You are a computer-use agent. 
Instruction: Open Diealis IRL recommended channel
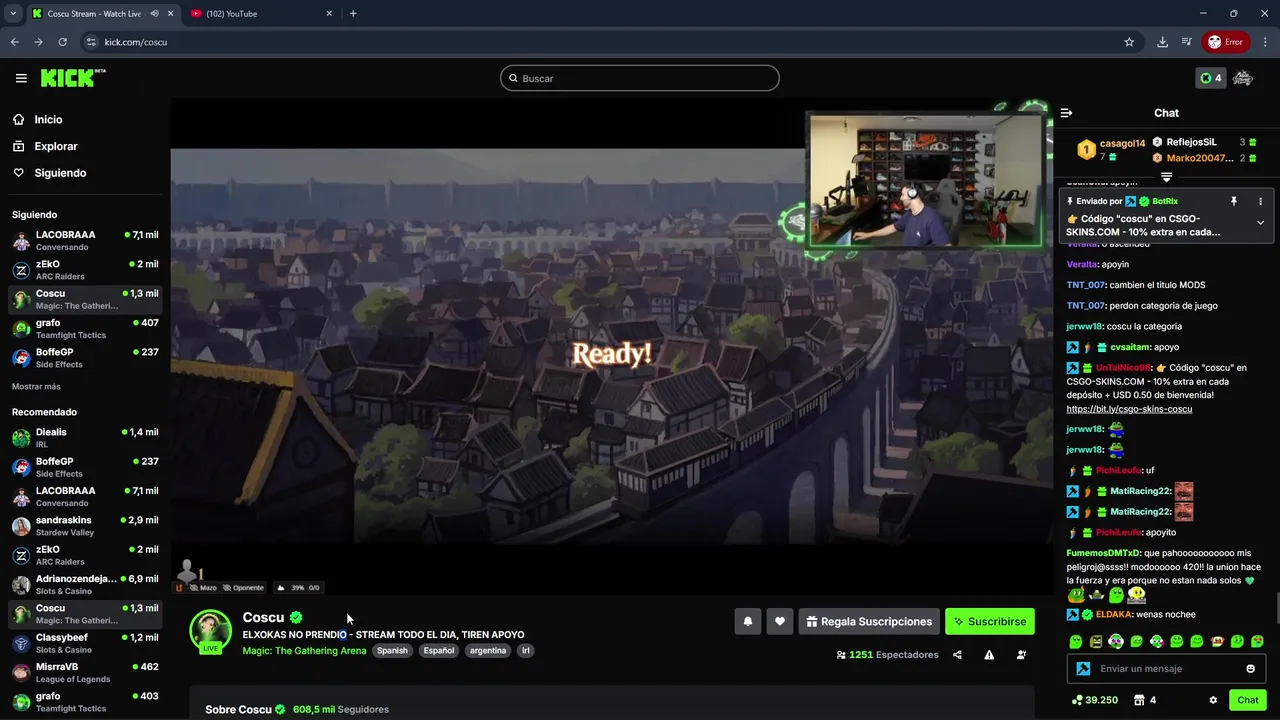point(85,438)
